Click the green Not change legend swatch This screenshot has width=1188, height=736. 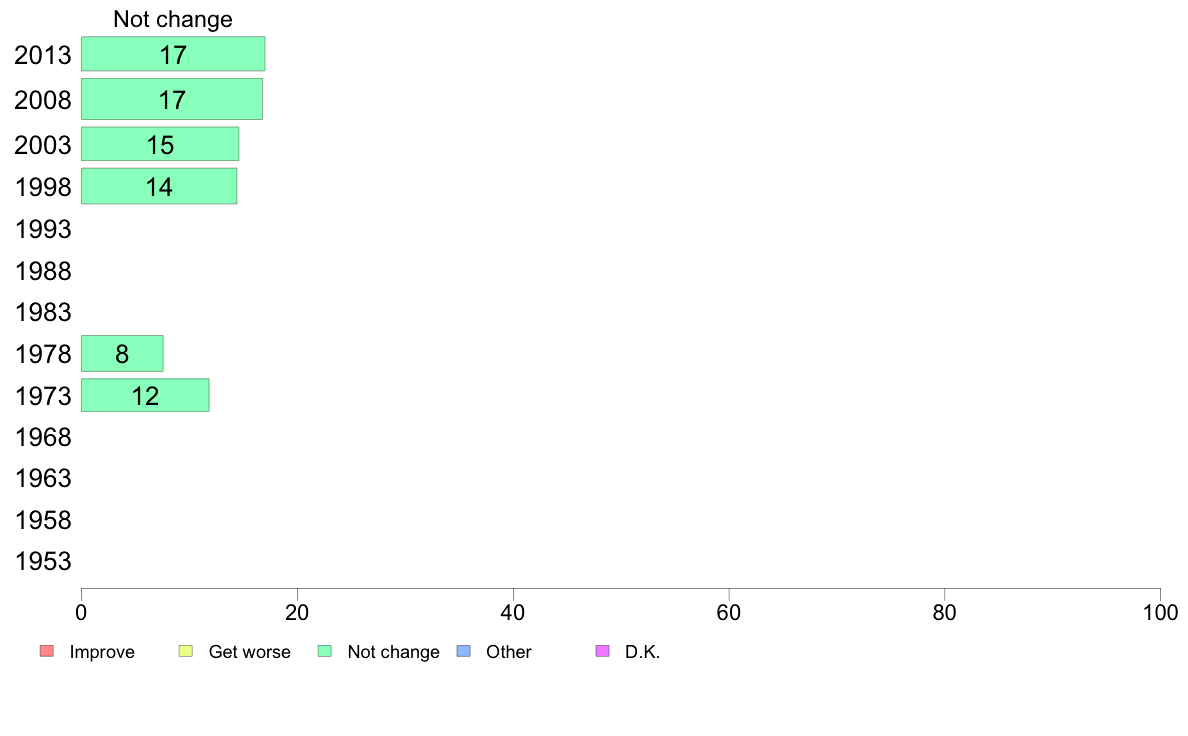coord(325,651)
